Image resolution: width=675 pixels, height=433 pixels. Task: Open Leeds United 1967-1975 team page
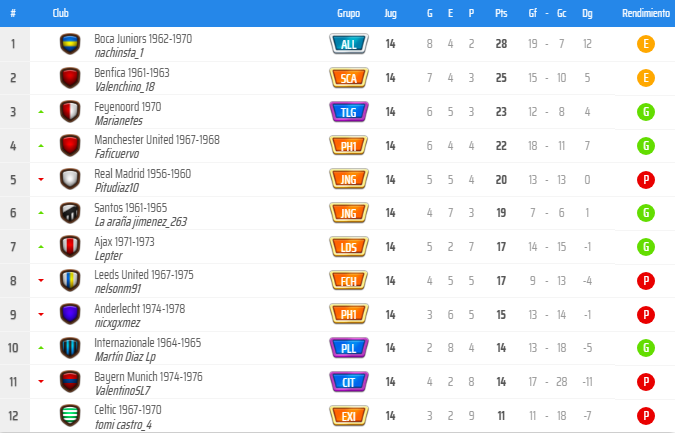[x=144, y=275]
